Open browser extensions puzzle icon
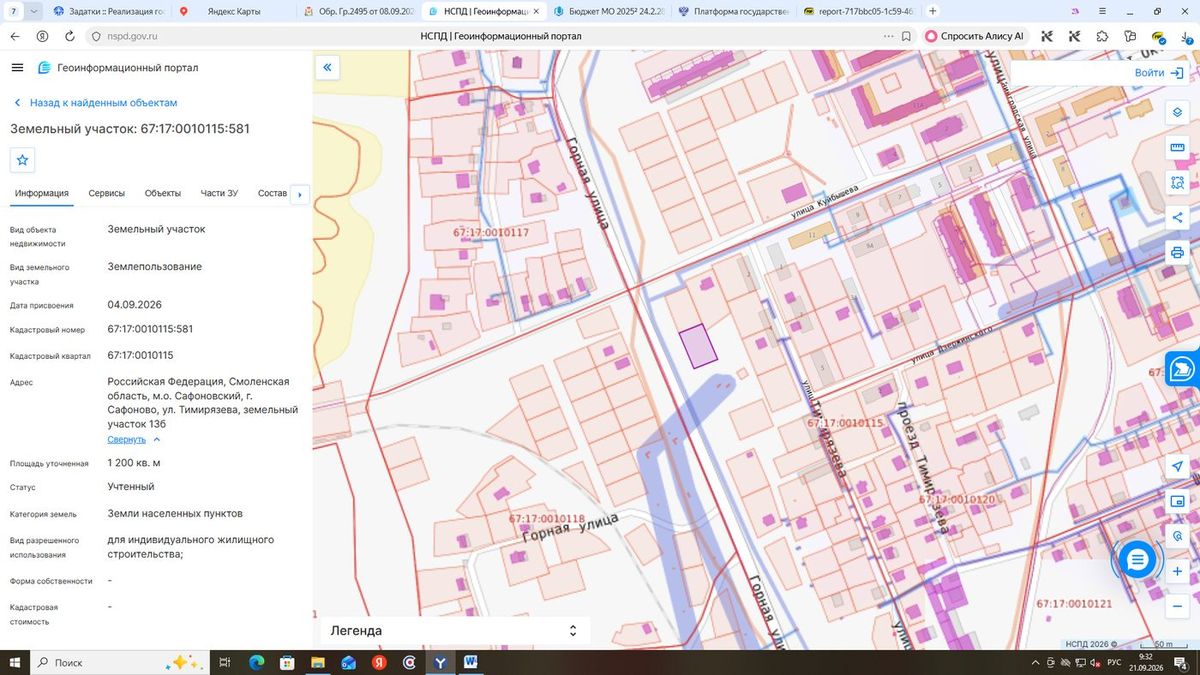Screen dimensions: 1200x675 [x=1102, y=36]
